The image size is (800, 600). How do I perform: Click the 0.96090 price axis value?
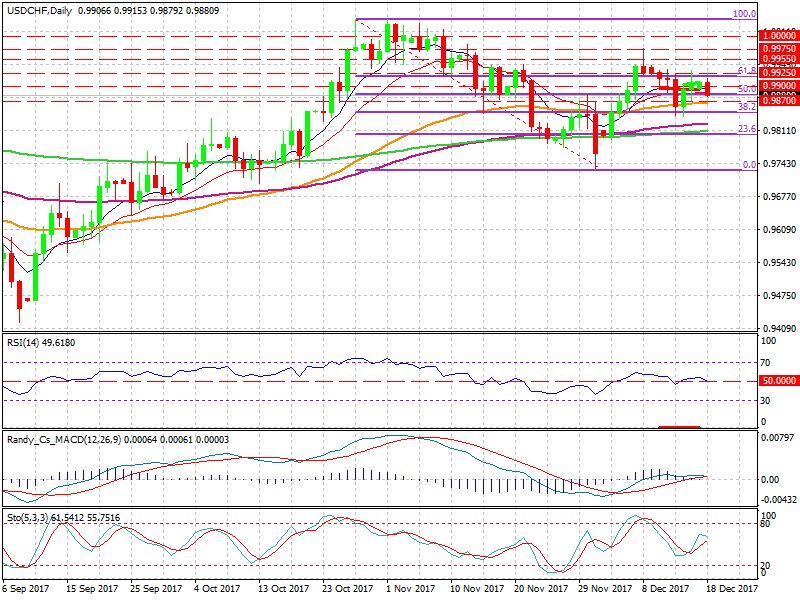pyautogui.click(x=780, y=230)
